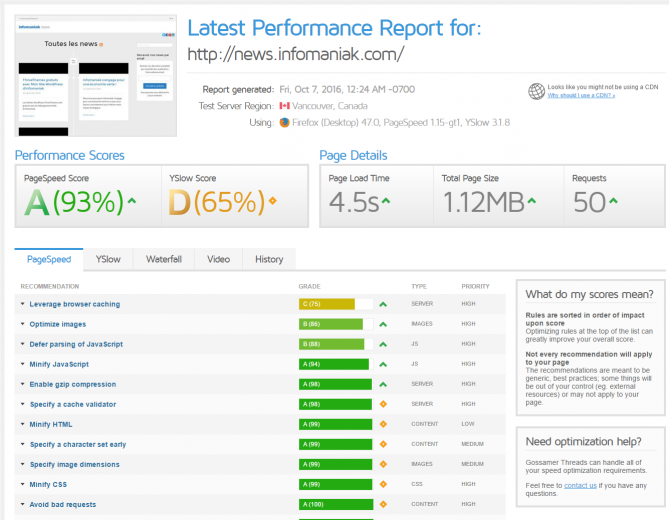This screenshot has width=669, height=520.
Task: Open the website preview thumbnail
Action: pos(96,76)
